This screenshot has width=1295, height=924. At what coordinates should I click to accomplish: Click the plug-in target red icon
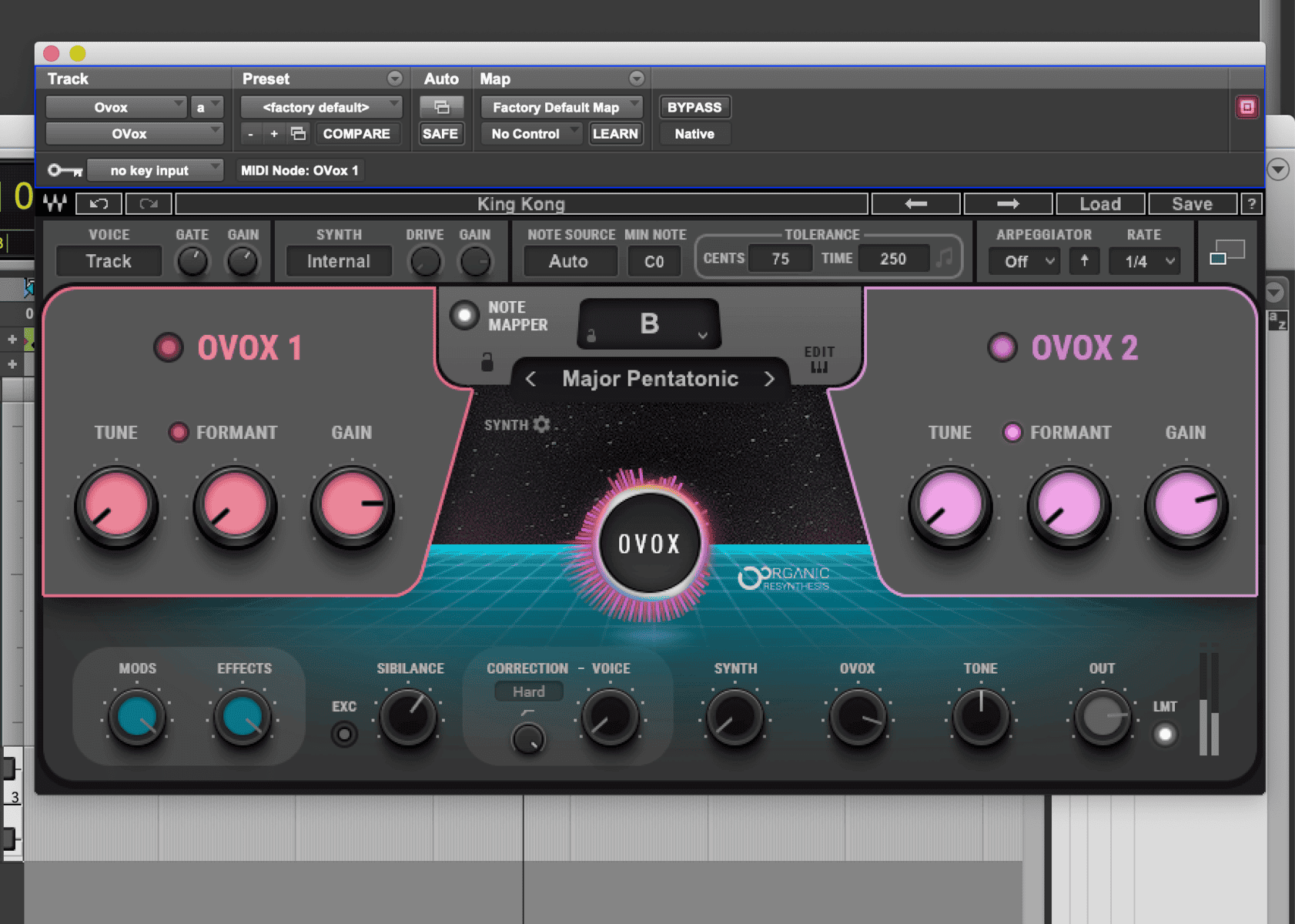coord(1247,107)
